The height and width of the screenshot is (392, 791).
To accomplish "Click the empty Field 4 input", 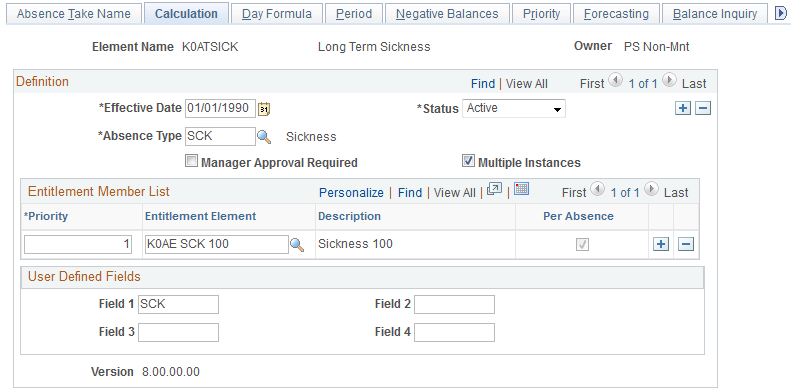I will tap(455, 332).
